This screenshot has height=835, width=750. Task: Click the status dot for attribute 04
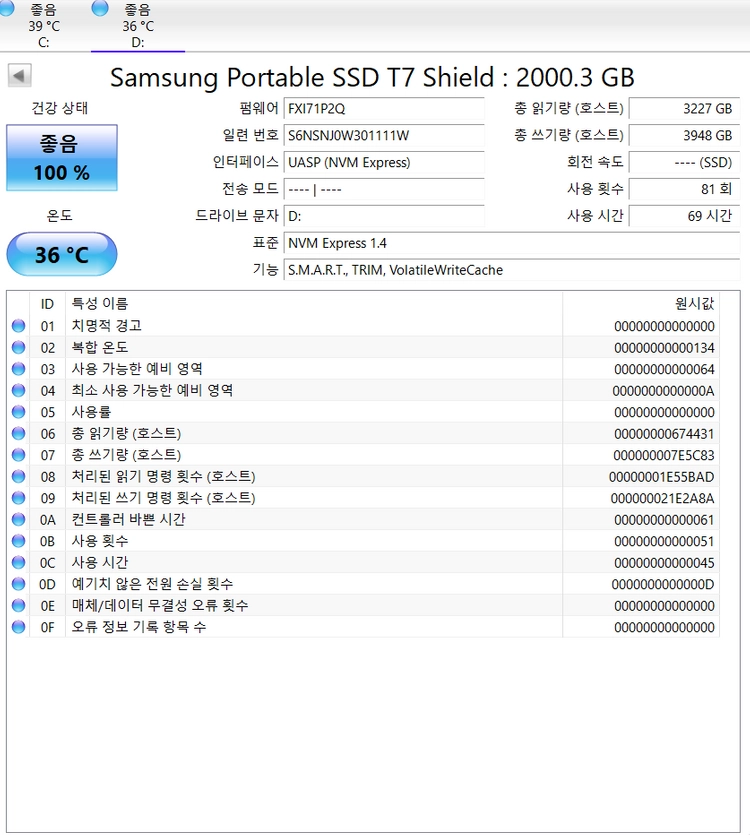(19, 390)
